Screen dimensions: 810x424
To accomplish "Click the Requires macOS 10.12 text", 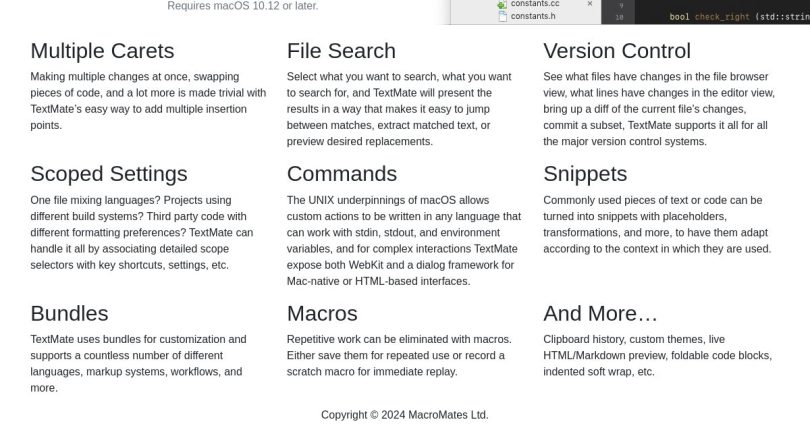I will coord(243,6).
